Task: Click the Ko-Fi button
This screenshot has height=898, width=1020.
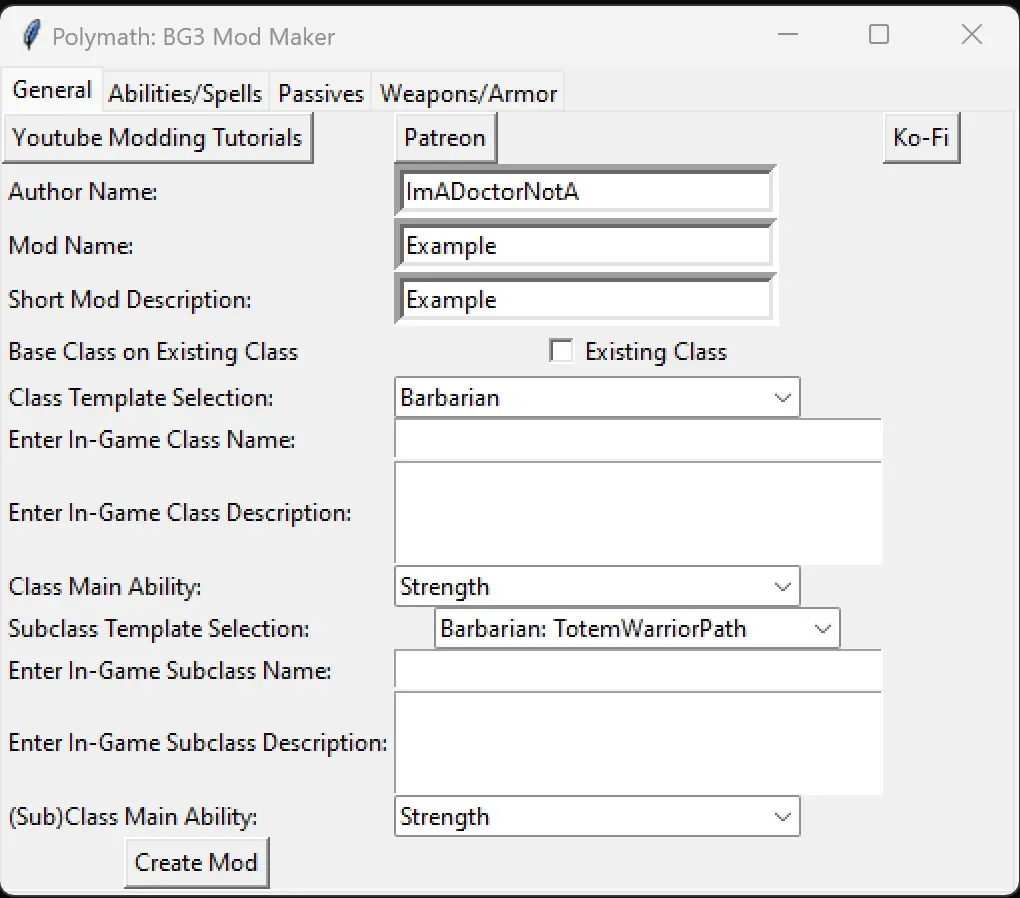Action: click(x=921, y=137)
